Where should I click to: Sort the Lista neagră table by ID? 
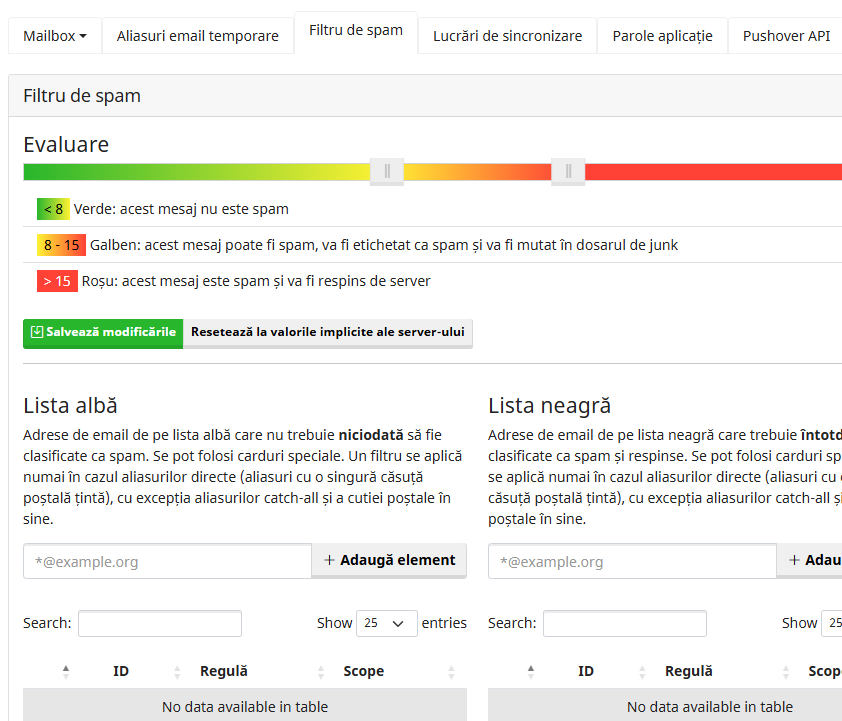pos(586,671)
